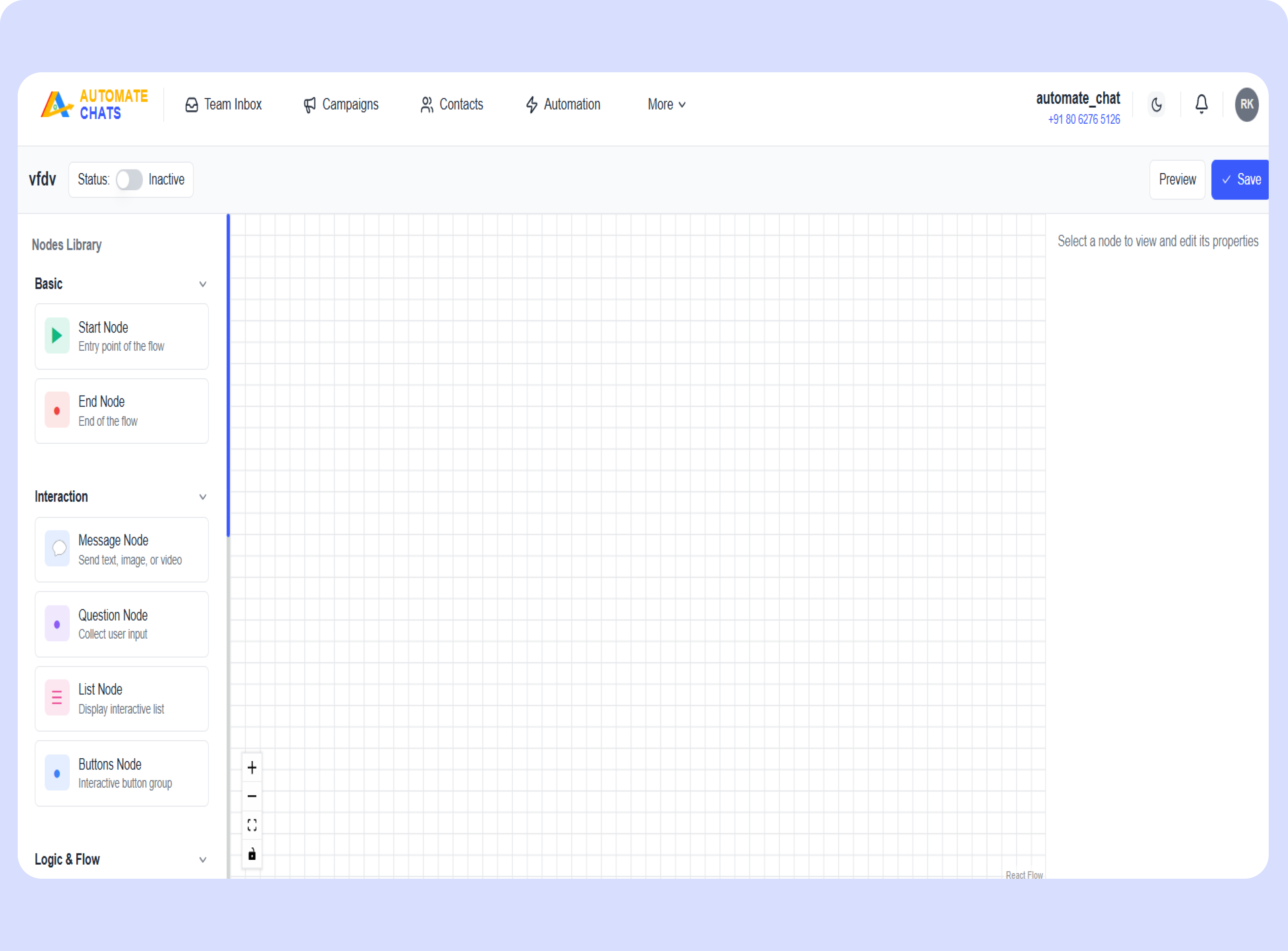Select the Buttons Node card
1288x951 pixels.
click(x=121, y=773)
